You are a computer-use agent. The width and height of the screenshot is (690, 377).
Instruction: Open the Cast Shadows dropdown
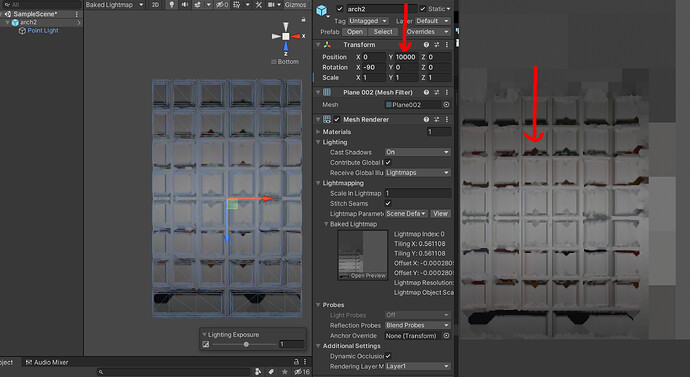tap(418, 152)
